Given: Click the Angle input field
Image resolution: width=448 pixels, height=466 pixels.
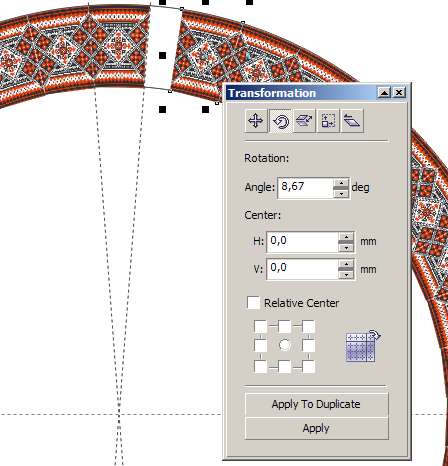Looking at the screenshot, I should pyautogui.click(x=305, y=188).
